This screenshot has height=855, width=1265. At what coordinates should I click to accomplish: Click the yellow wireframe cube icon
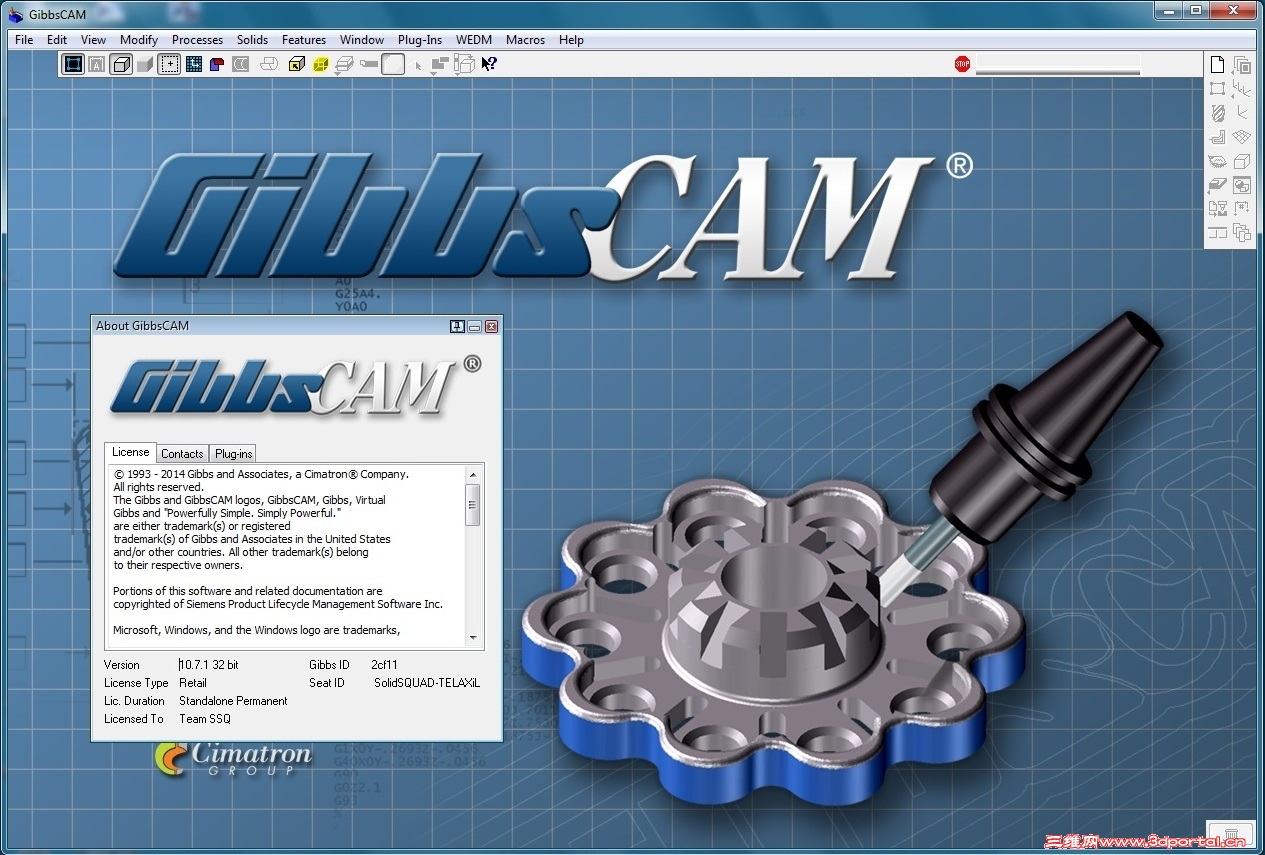pos(321,64)
